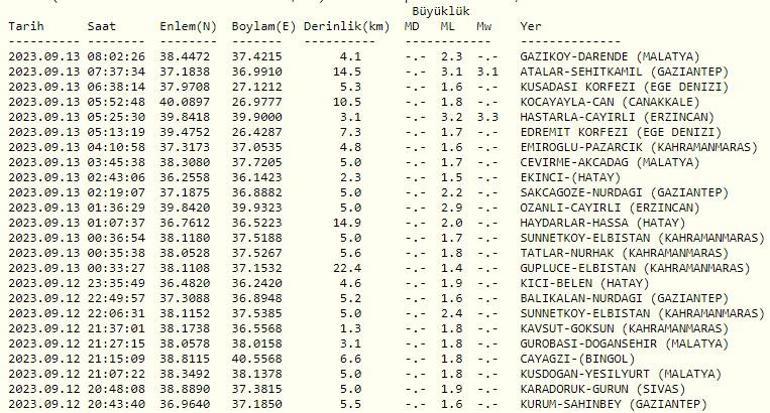Select location ATALAR-SEHITKAMIL (GAZIANTEP)
The width and height of the screenshot is (770, 413).
tap(625, 72)
